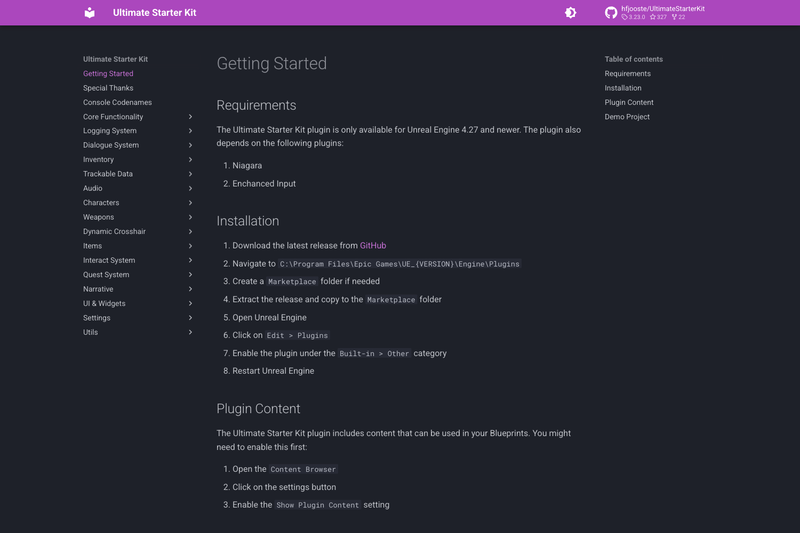Click the Interact System sidebar label
The image size is (800, 533).
pyautogui.click(x=109, y=260)
